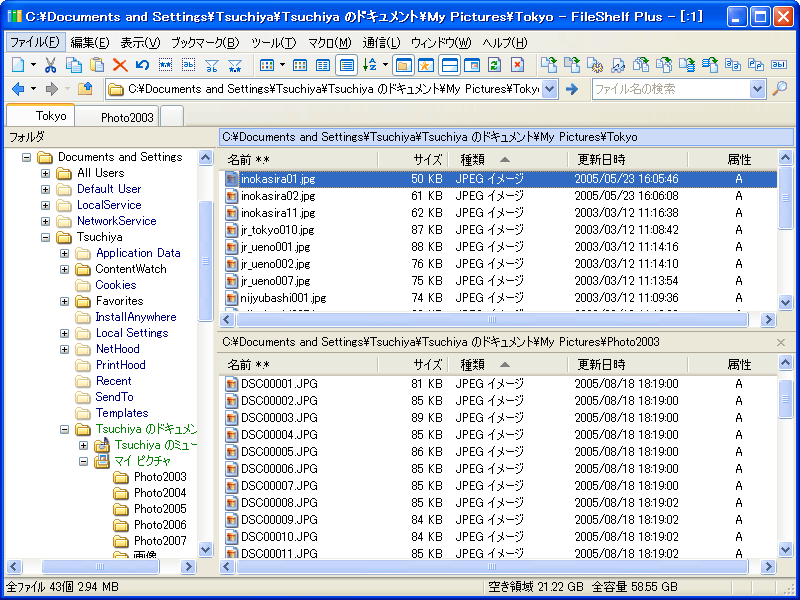
Task: Click the copy icon in toolbar
Action: tap(74, 65)
